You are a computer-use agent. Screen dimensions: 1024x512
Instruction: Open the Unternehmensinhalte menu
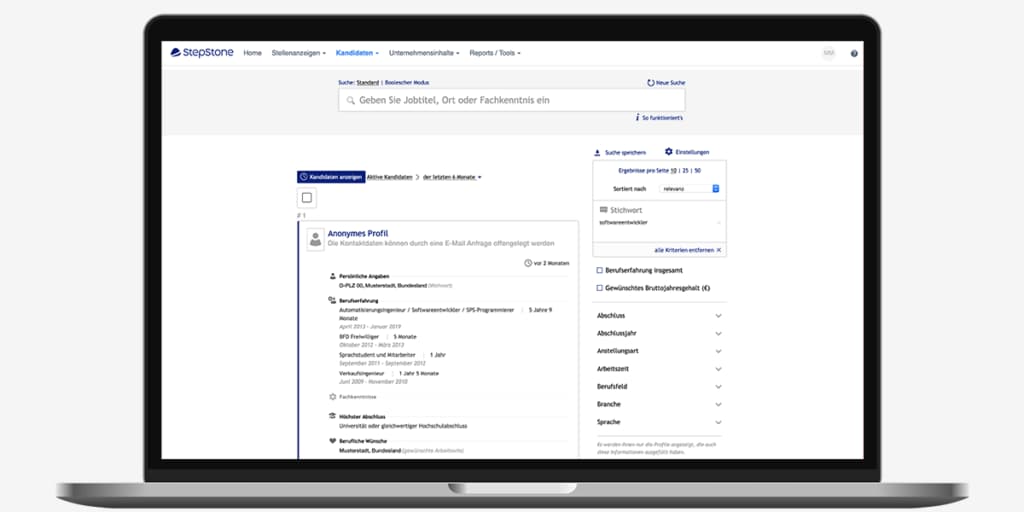[x=424, y=53]
